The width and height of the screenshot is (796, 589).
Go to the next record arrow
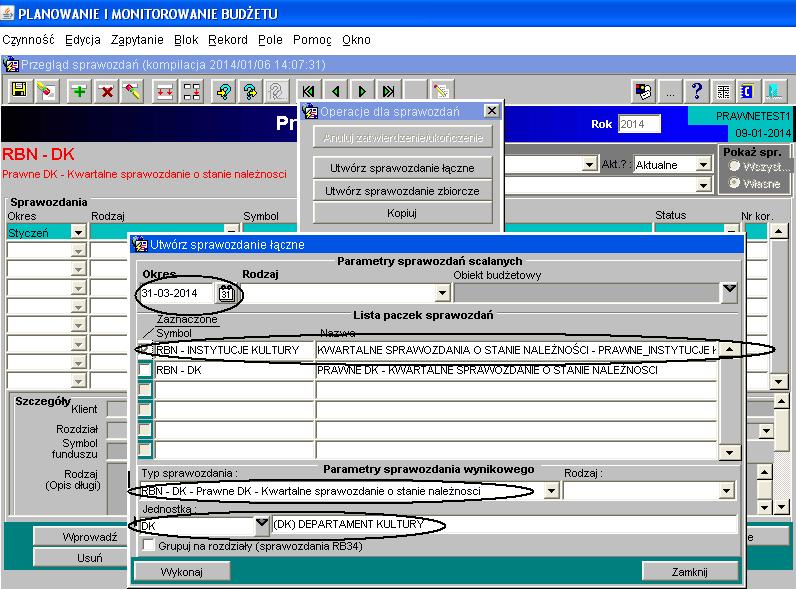[361, 91]
